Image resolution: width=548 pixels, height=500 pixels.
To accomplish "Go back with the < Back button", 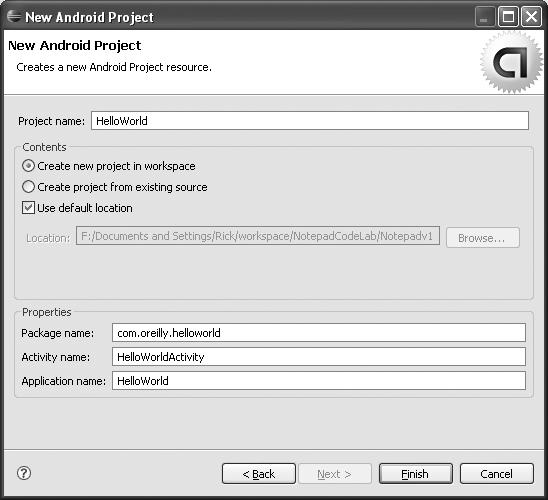I will pyautogui.click(x=259, y=474).
